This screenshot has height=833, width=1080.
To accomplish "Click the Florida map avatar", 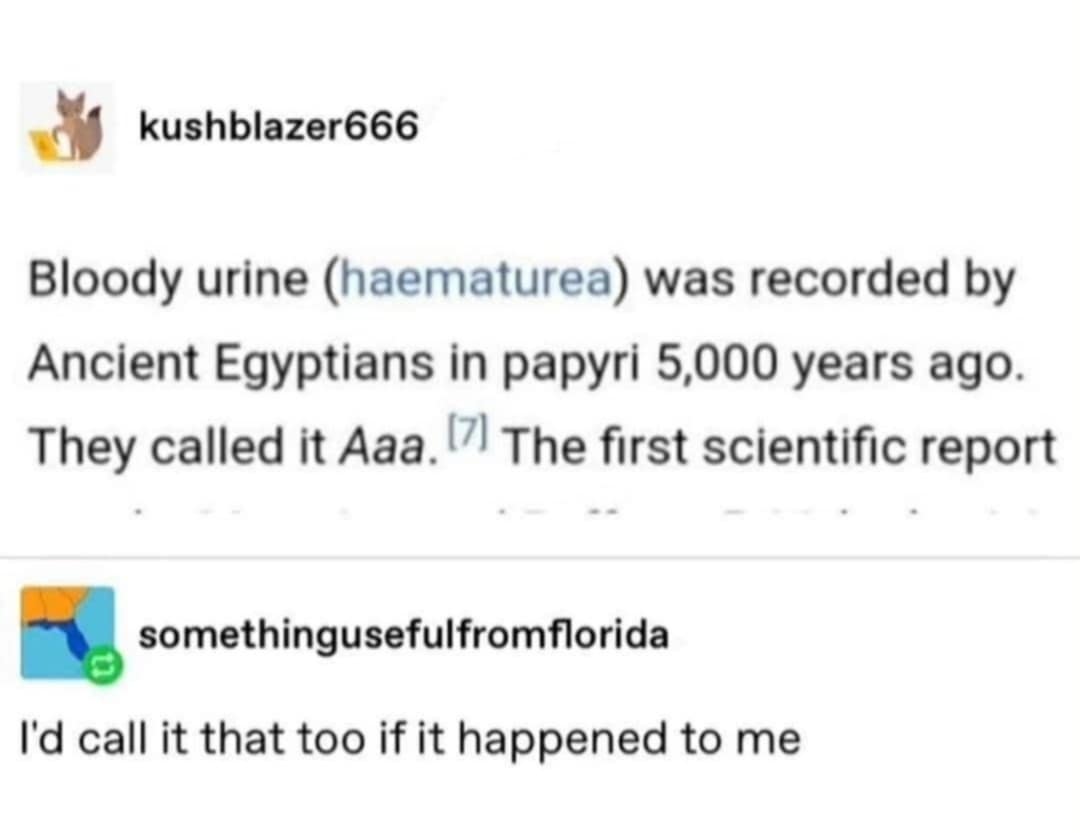I will click(x=66, y=632).
